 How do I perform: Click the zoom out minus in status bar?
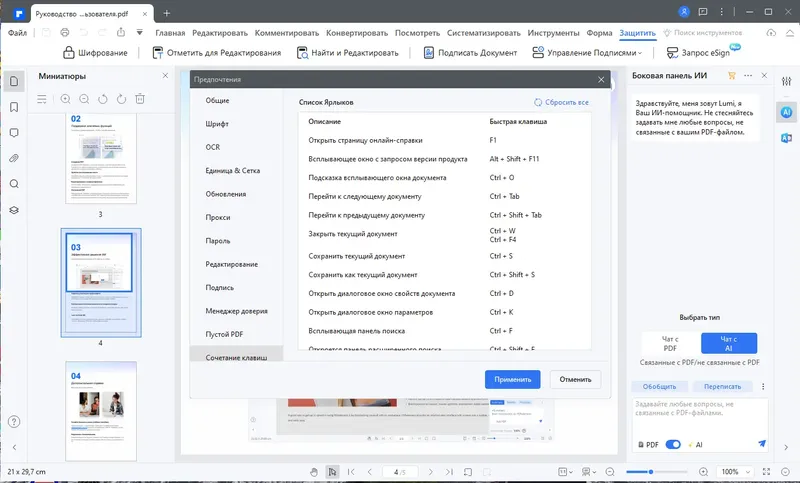pyautogui.click(x=610, y=472)
